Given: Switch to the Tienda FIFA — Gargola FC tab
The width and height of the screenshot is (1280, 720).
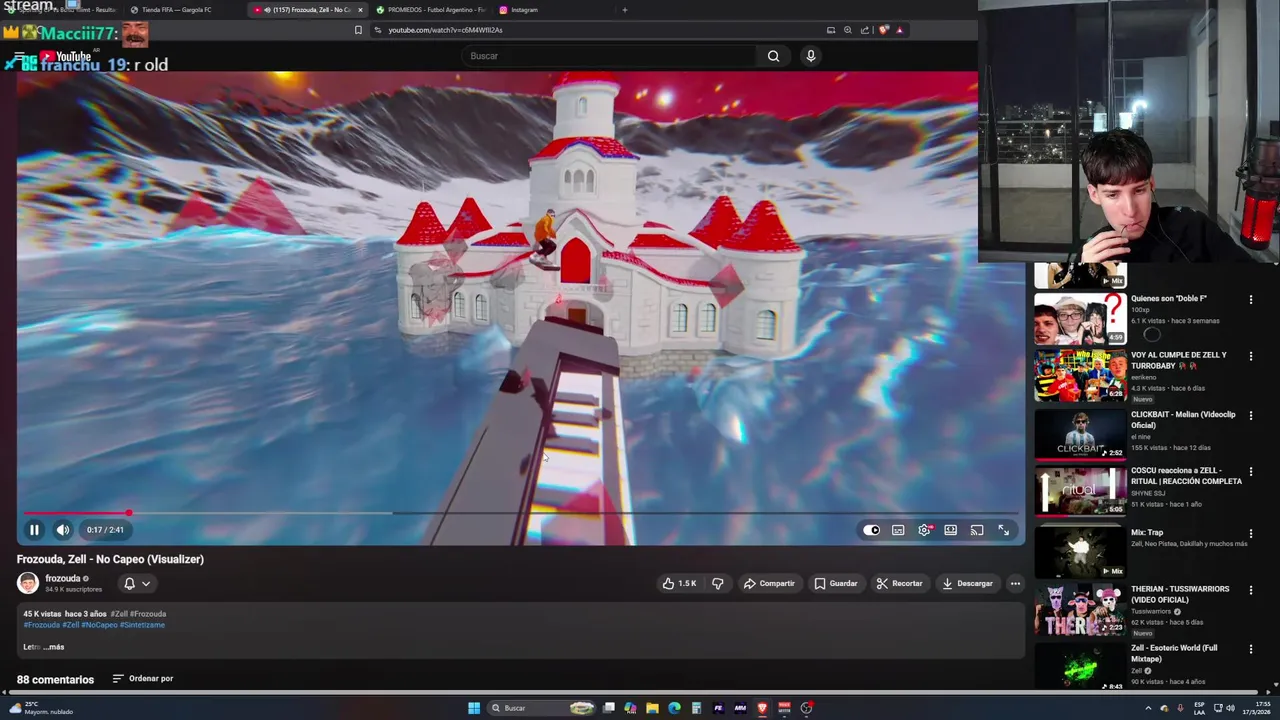Looking at the screenshot, I should (182, 10).
